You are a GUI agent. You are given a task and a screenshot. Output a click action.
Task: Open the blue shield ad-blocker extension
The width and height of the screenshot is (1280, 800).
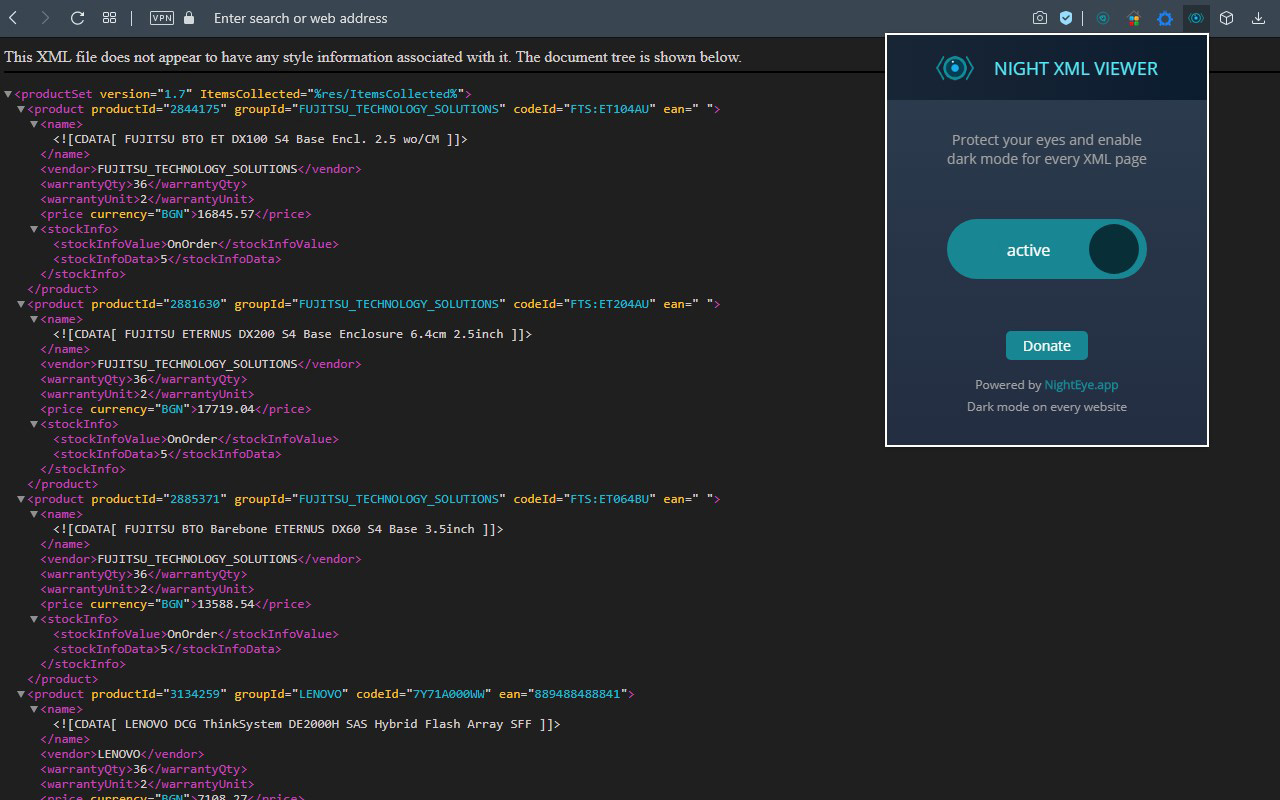pyautogui.click(x=1066, y=18)
